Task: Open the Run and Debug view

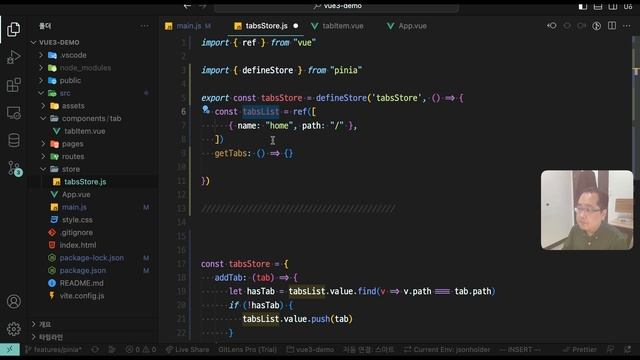Action: point(13,57)
